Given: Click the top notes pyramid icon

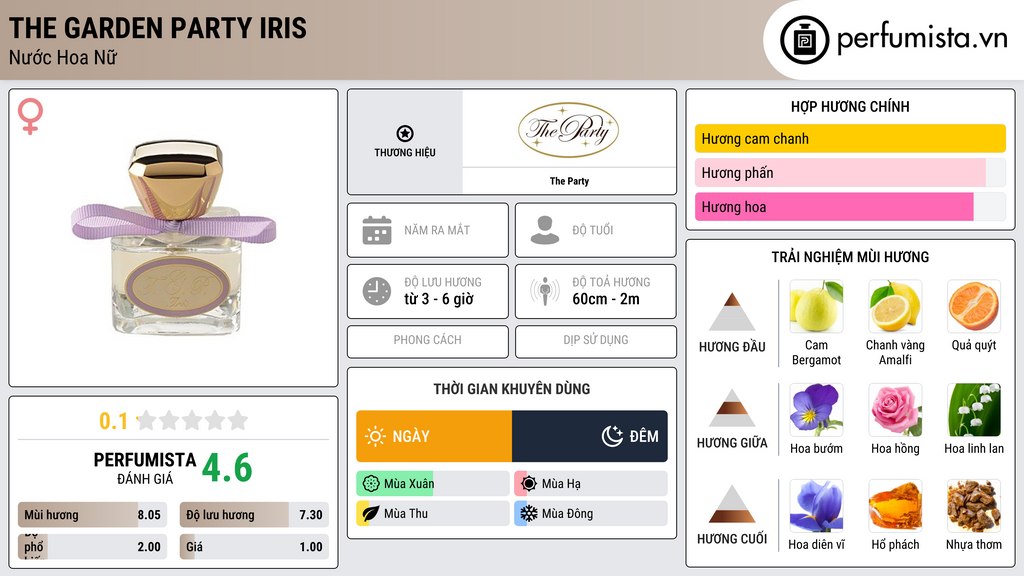Looking at the screenshot, I should [732, 312].
